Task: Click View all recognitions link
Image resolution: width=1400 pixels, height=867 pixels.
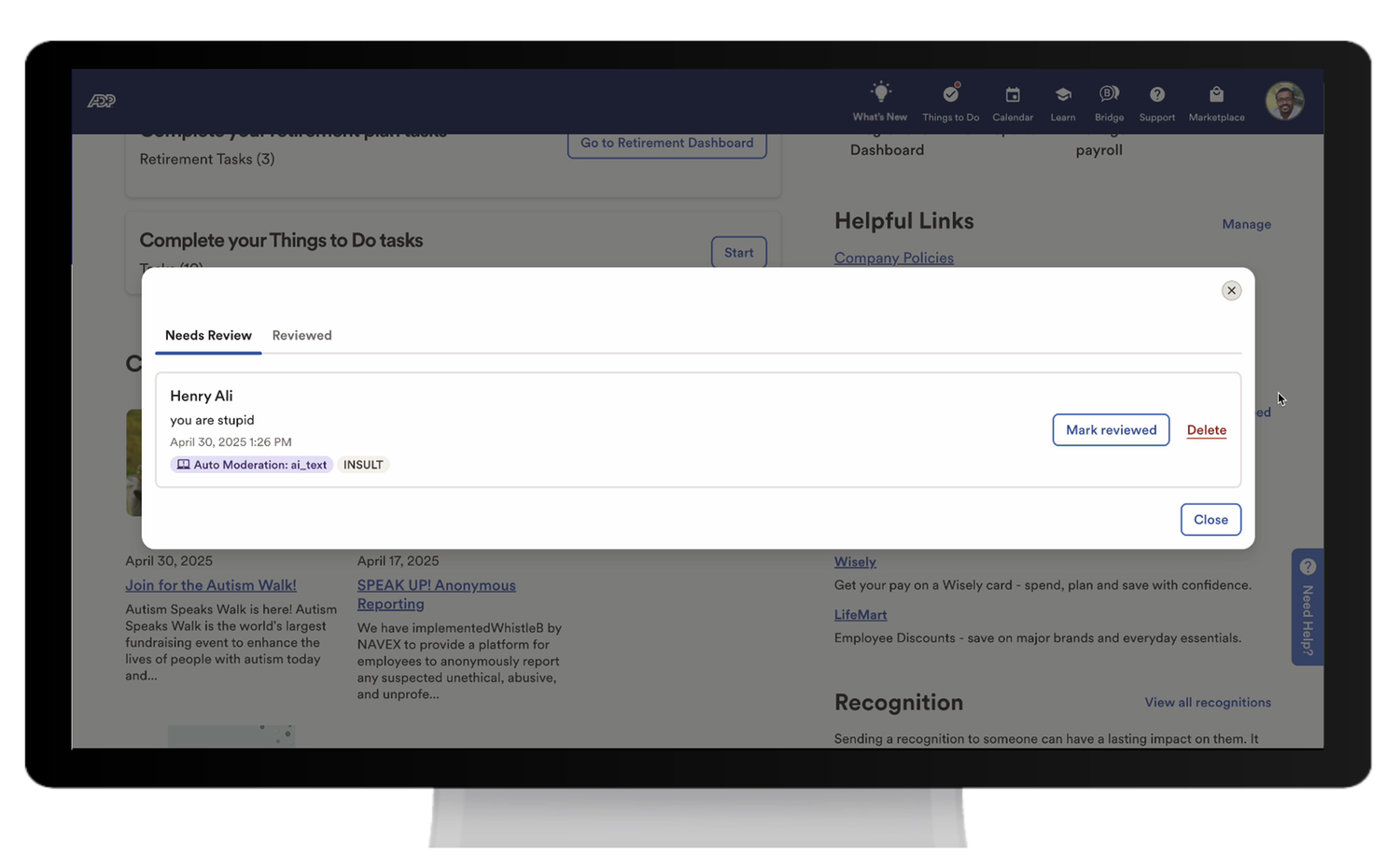Action: click(1207, 703)
